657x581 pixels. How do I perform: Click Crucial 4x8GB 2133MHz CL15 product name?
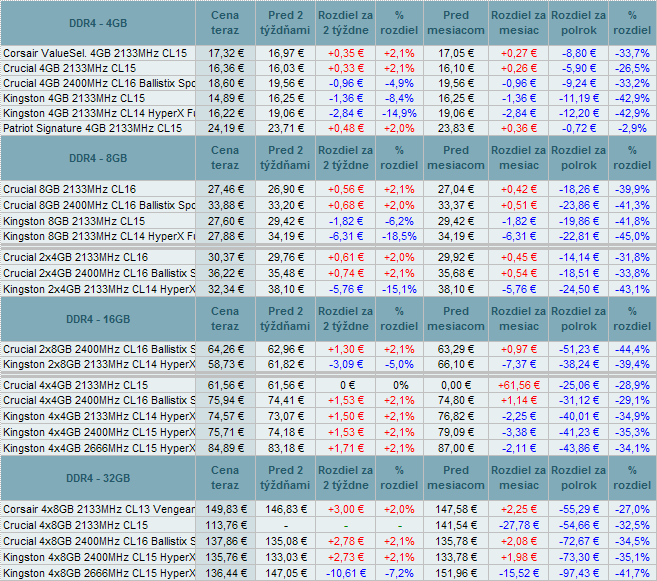pyautogui.click(x=75, y=525)
